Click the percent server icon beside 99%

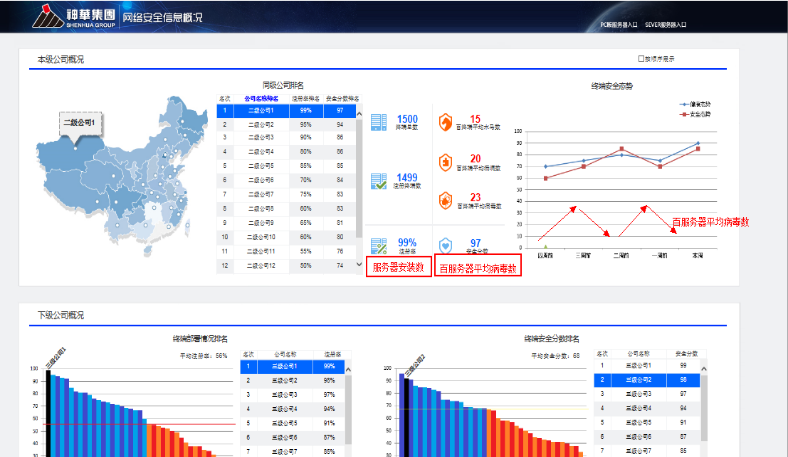[379, 246]
